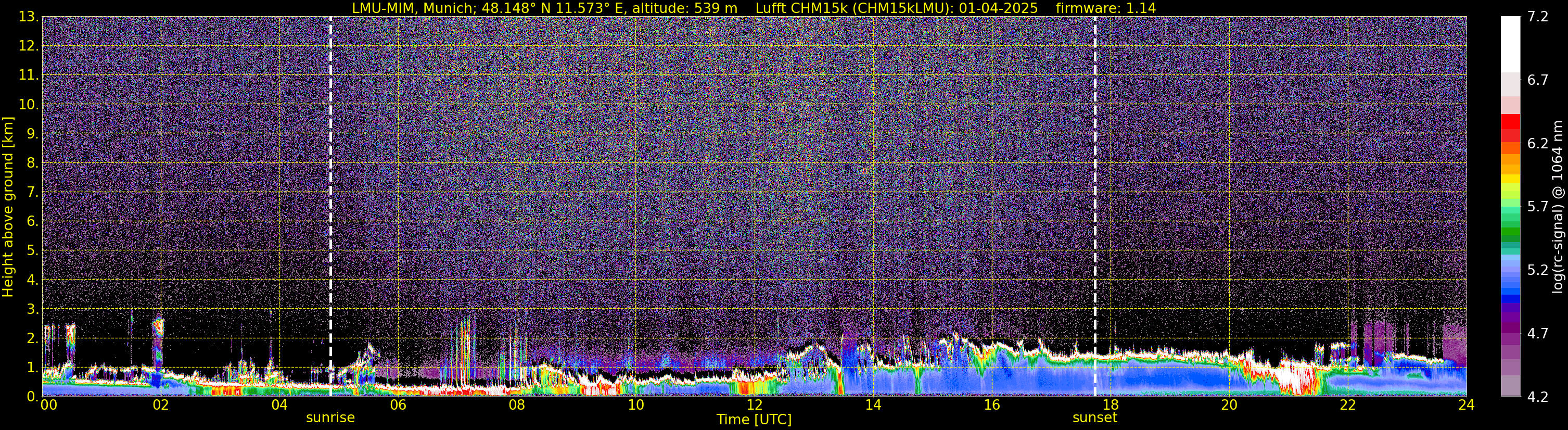Screen dimensions: 1568x430
Task: Click colorbar tick label '6.7'
Action: pos(1538,80)
